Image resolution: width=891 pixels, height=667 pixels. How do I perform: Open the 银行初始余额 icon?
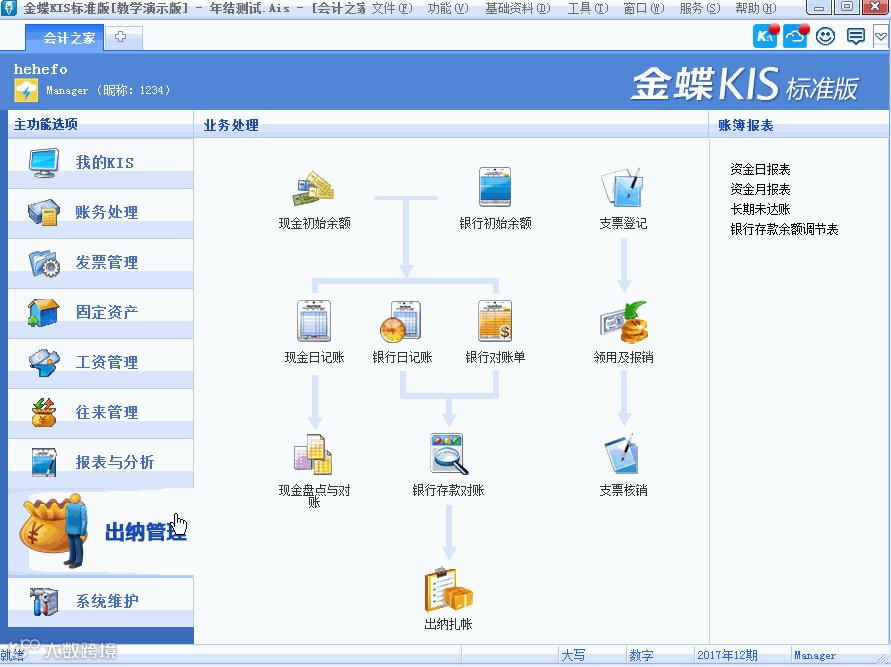pyautogui.click(x=495, y=187)
